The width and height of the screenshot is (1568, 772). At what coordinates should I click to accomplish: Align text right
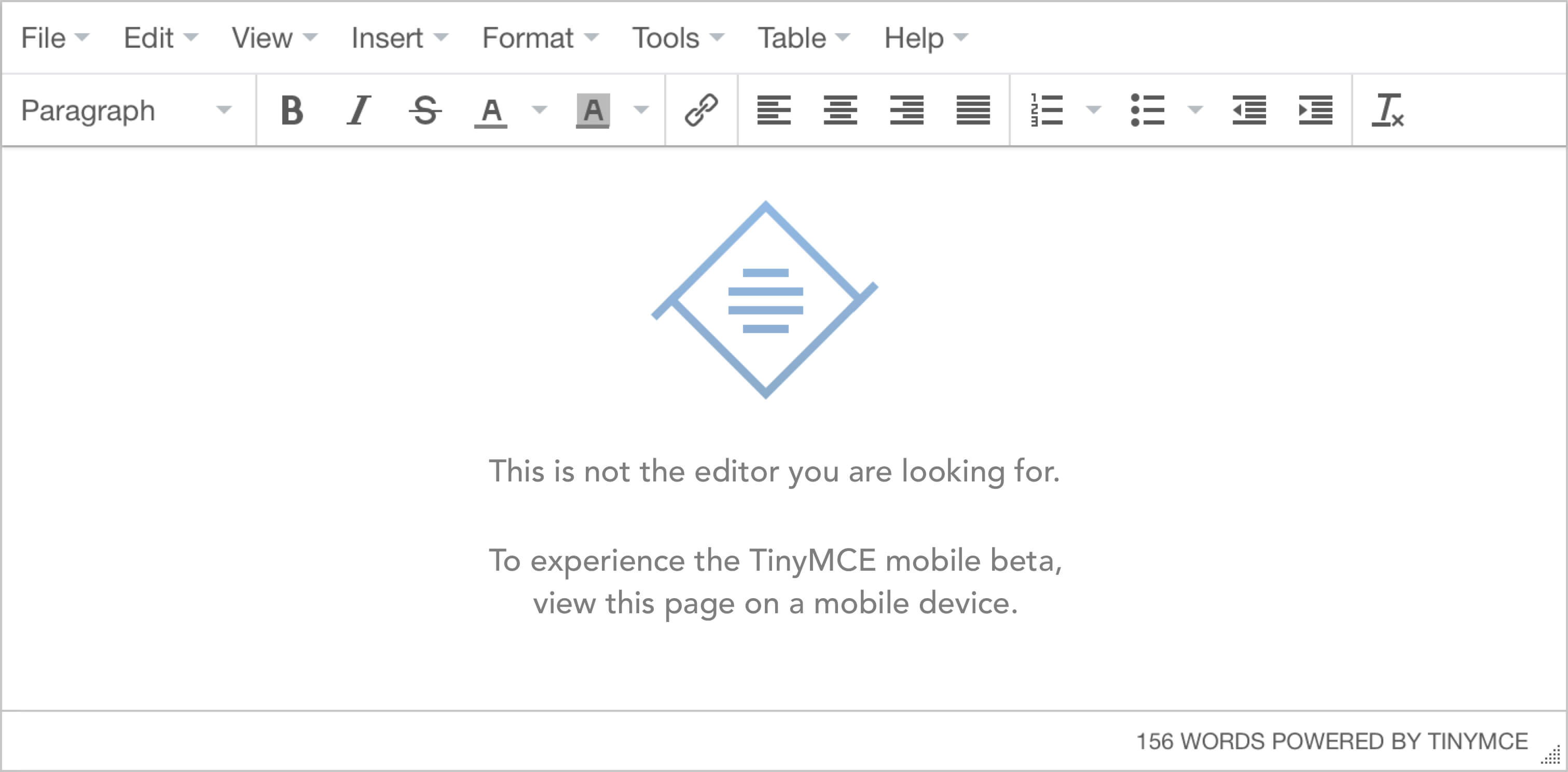pyautogui.click(x=906, y=111)
